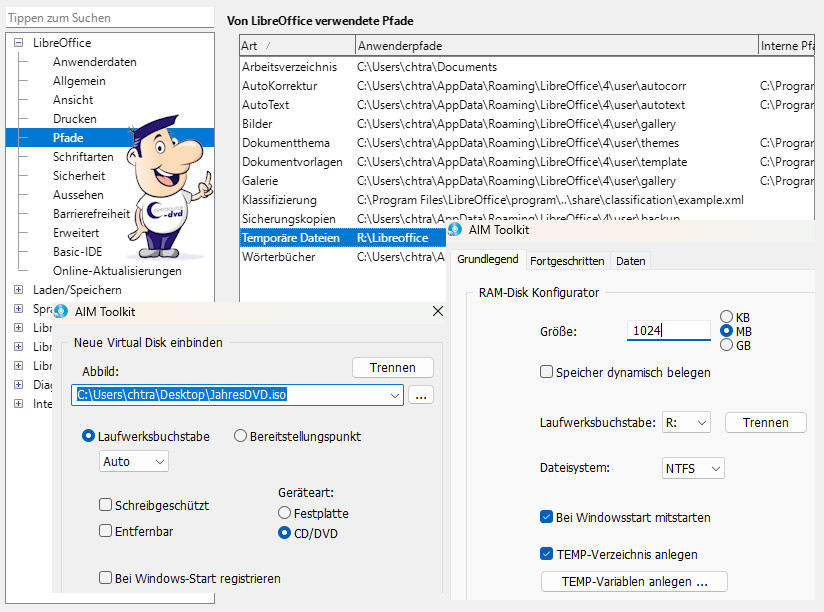824x612 pixels.
Task: Focus the Größe input field with 1024
Action: click(x=668, y=330)
